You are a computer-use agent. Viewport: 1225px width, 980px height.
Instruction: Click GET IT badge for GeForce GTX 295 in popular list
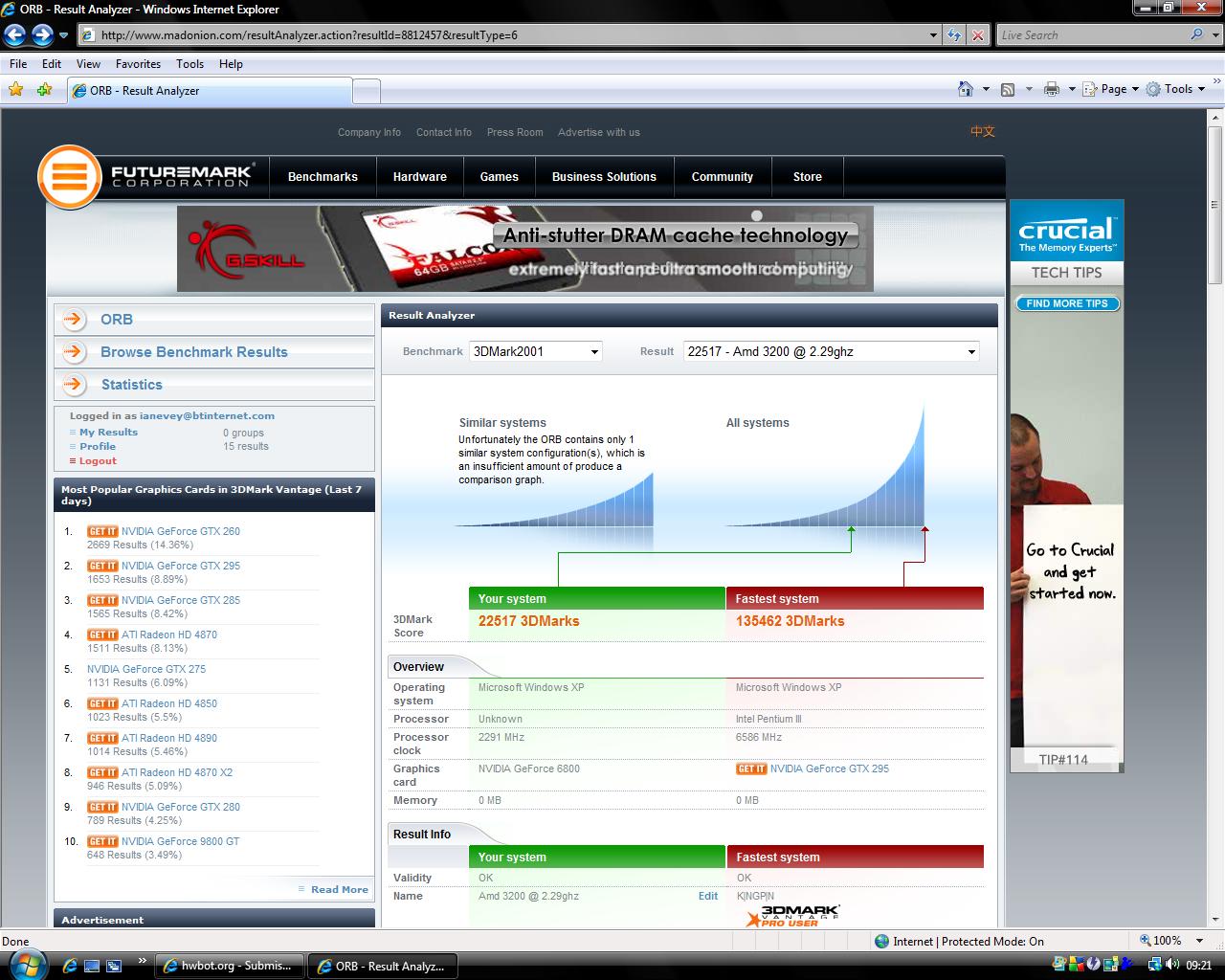click(102, 566)
